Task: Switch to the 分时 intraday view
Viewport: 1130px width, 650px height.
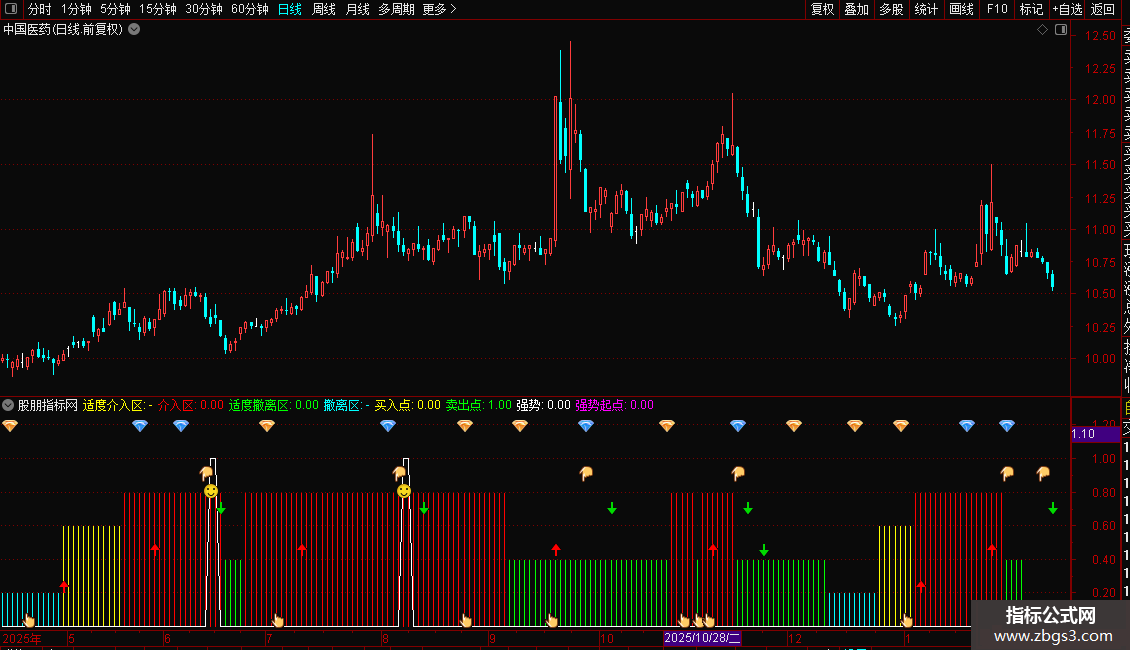Action: 40,9
